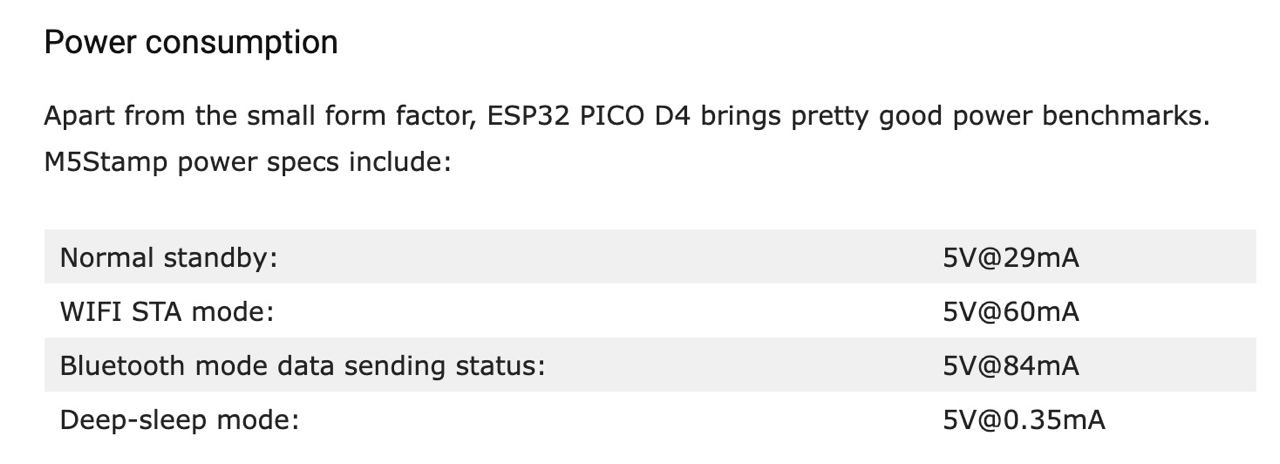The height and width of the screenshot is (464, 1280).
Task: Click the word "Apart" starting the paragraph
Action: (80, 116)
